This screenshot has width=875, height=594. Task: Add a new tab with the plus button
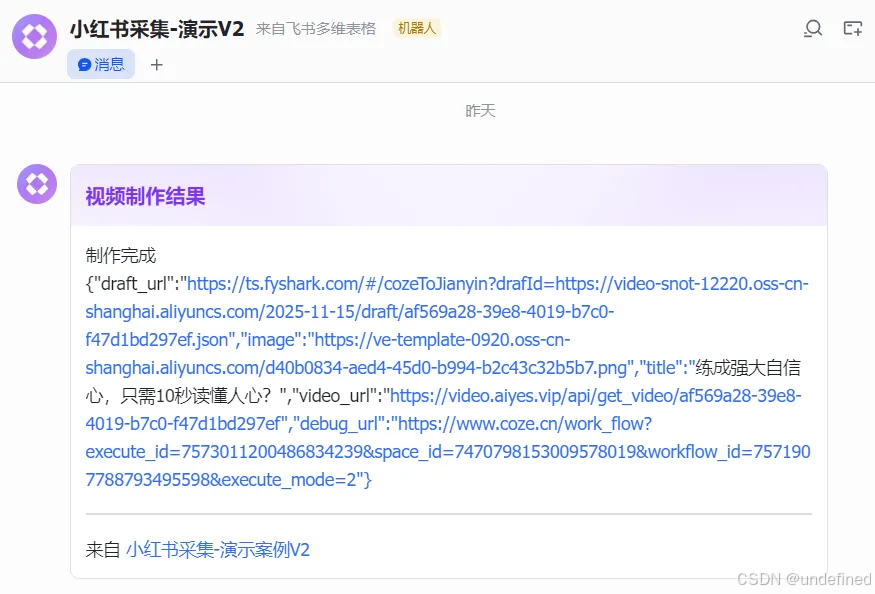pos(157,65)
